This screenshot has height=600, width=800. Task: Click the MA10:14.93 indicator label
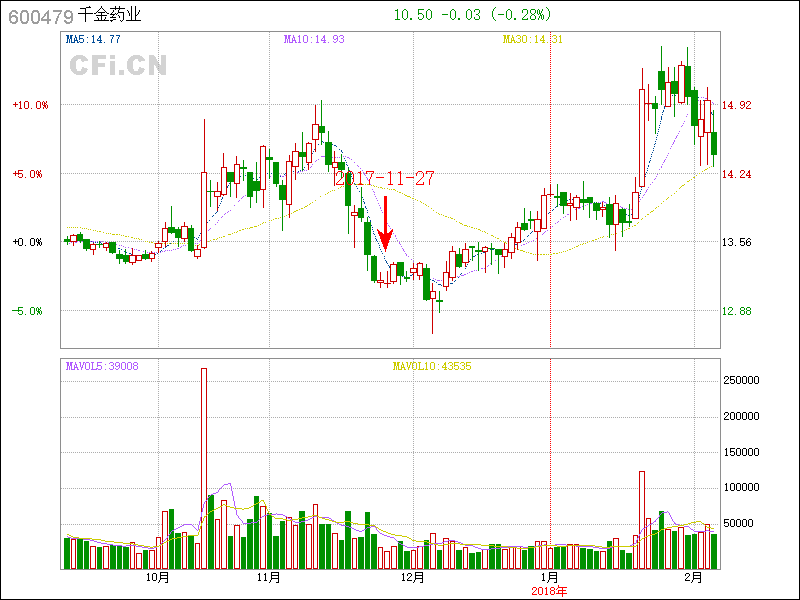point(313,39)
